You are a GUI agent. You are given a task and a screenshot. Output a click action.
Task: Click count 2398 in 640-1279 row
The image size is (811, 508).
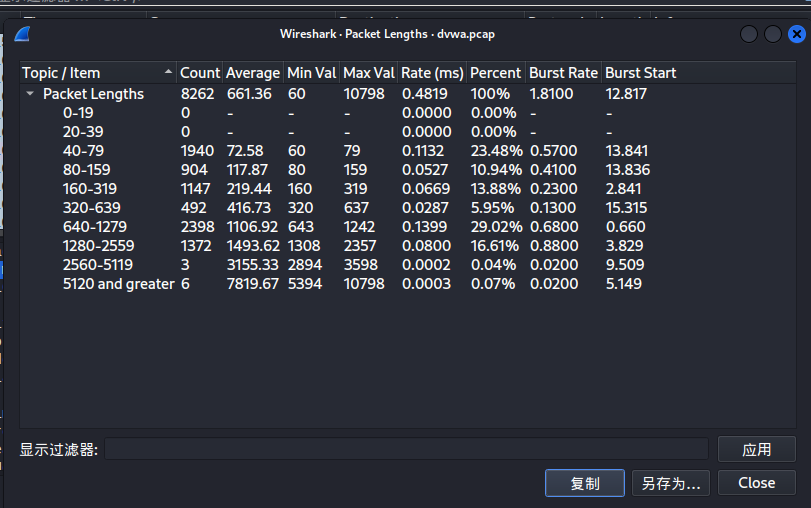(x=197, y=227)
